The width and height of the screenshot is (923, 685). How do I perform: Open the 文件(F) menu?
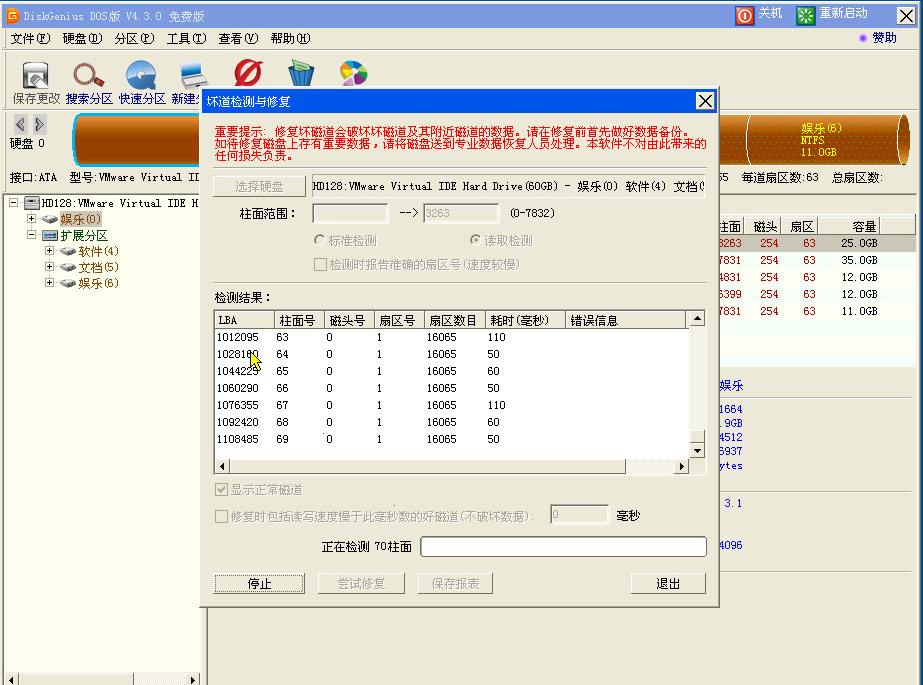[31, 38]
